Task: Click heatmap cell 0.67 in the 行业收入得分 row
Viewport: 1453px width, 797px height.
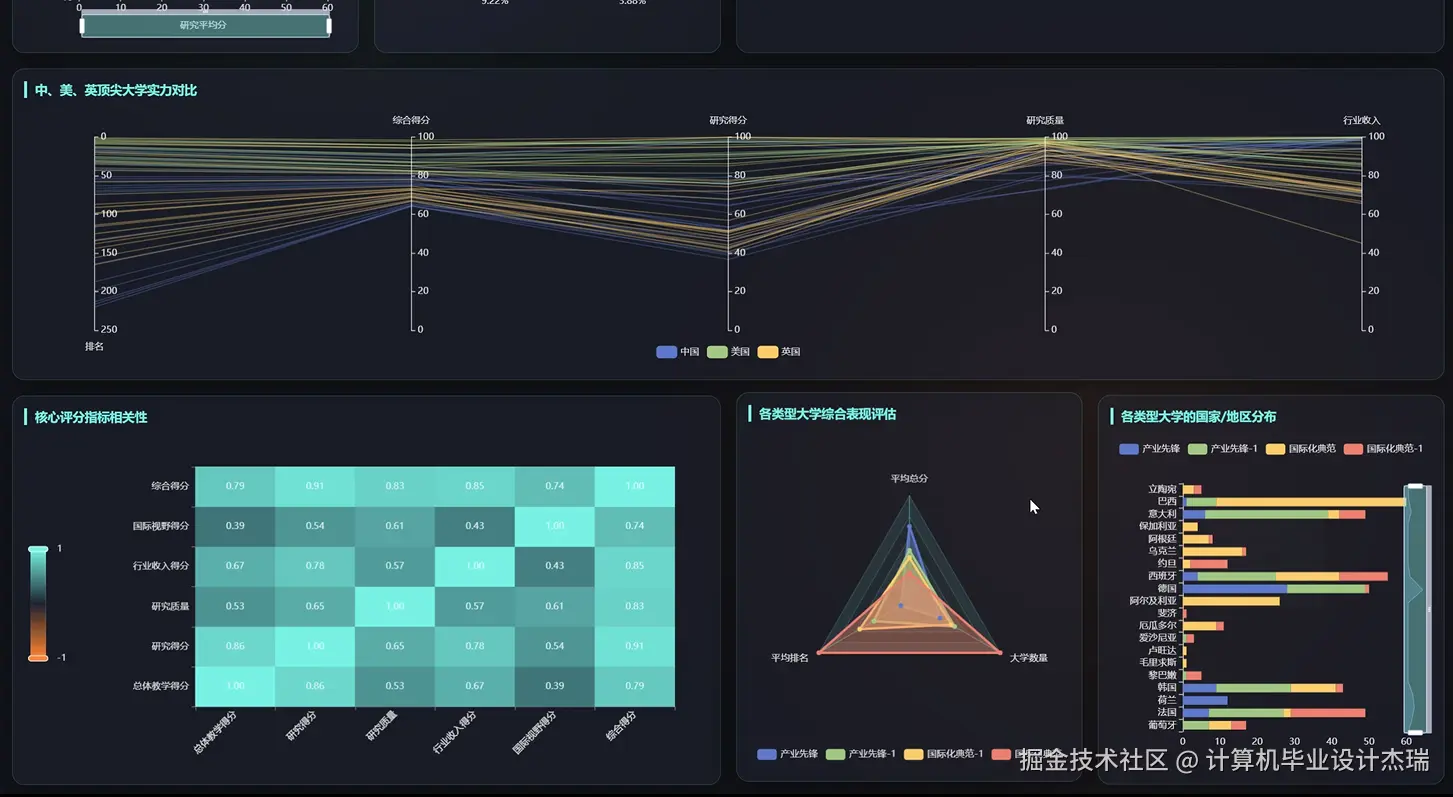Action: [x=235, y=566]
